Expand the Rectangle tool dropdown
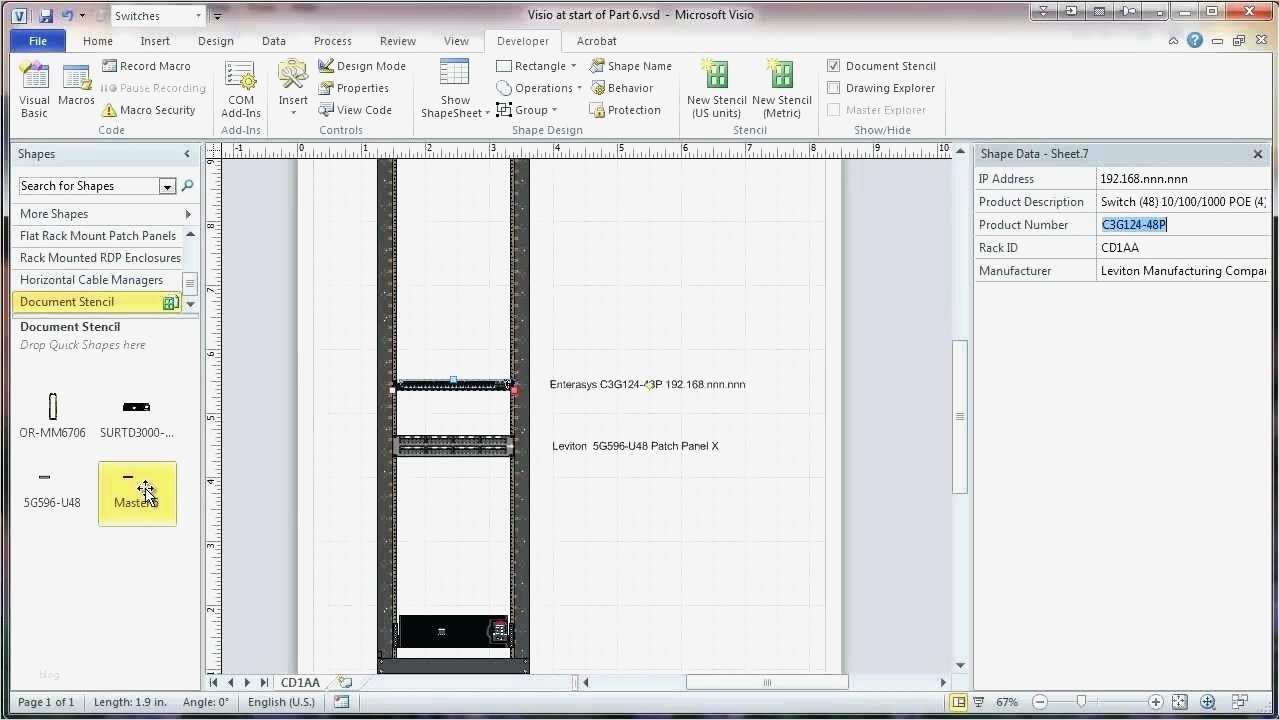Image resolution: width=1280 pixels, height=720 pixels. tap(573, 66)
